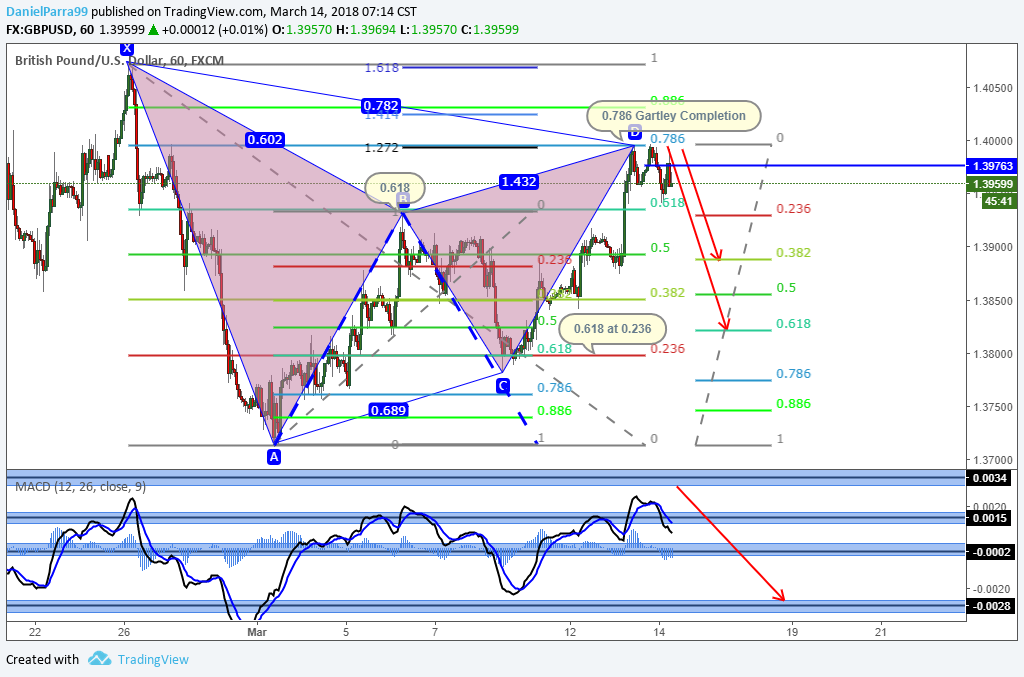Click the O:1.39570 open value
The height and width of the screenshot is (677, 1024).
click(x=302, y=29)
